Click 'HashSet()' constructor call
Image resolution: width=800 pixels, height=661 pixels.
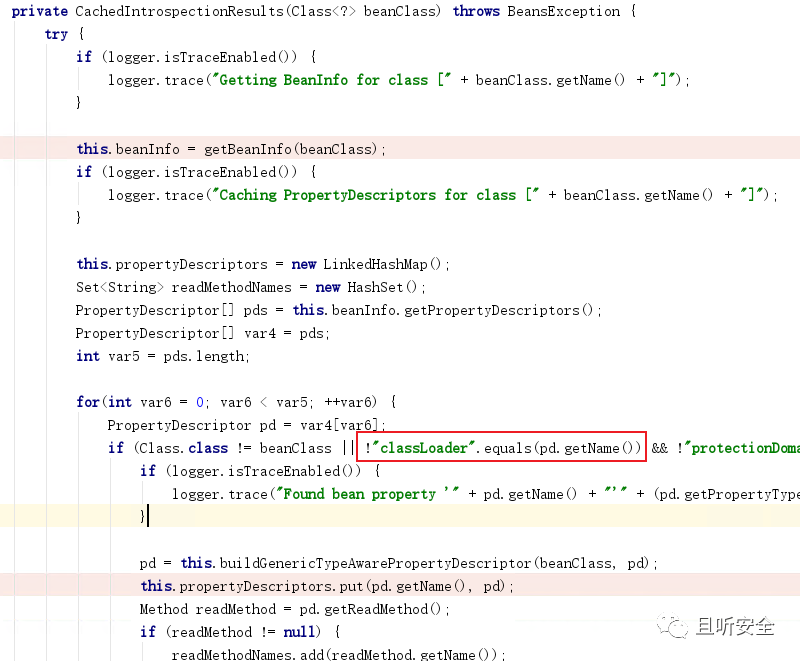pyautogui.click(x=382, y=287)
